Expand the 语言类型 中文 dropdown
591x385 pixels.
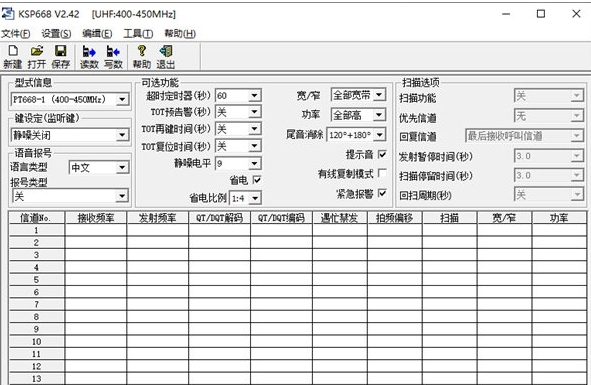point(122,167)
